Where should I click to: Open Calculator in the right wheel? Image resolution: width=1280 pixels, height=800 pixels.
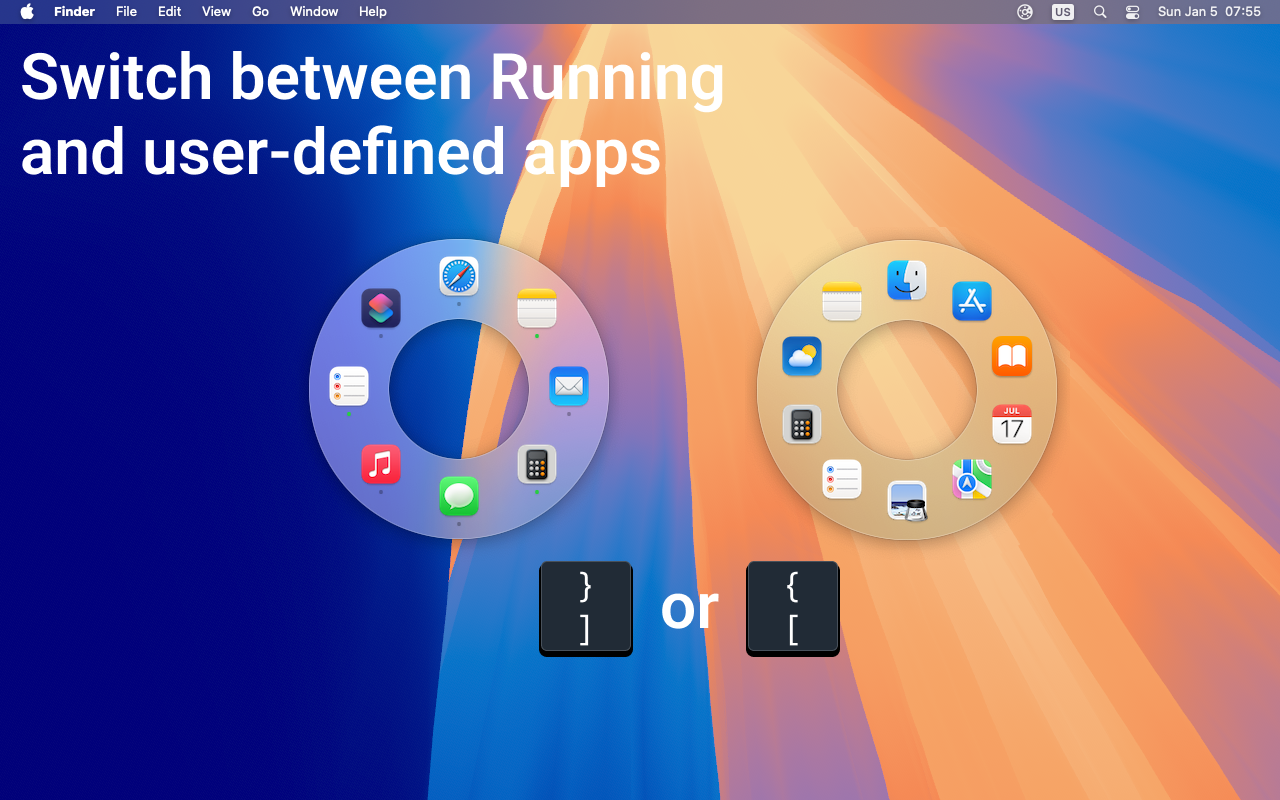click(802, 424)
